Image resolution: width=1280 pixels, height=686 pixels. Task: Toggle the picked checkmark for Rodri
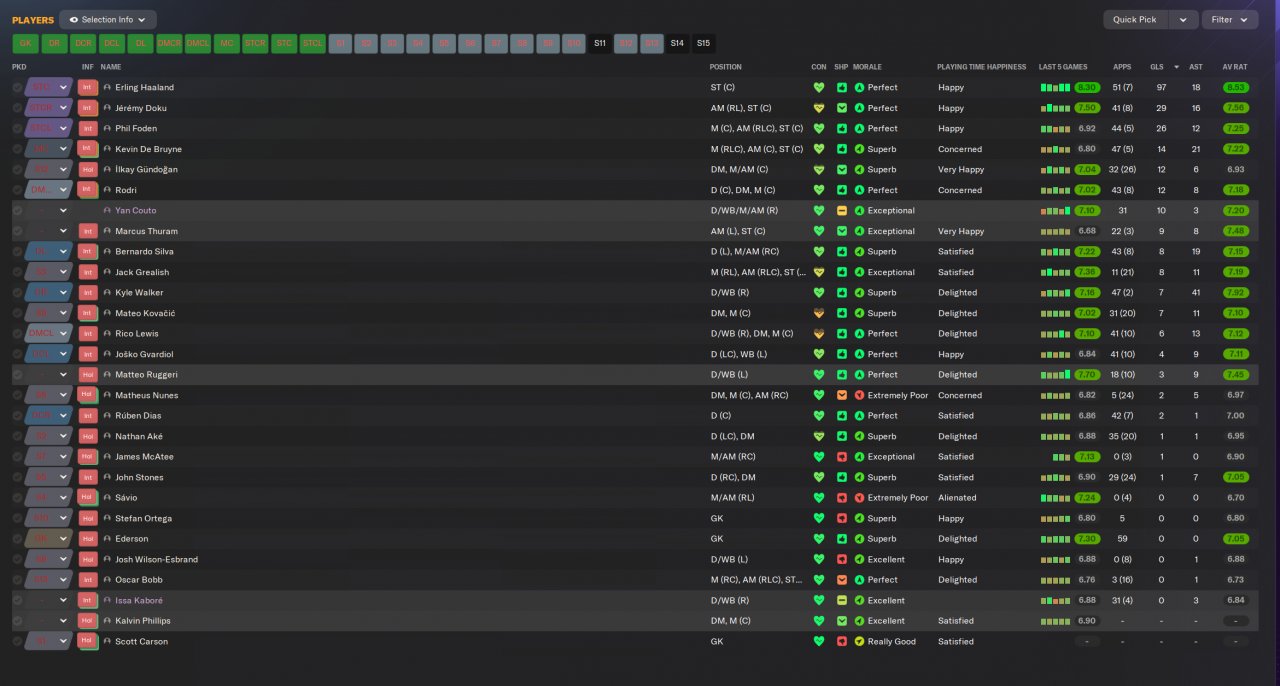click(x=17, y=190)
